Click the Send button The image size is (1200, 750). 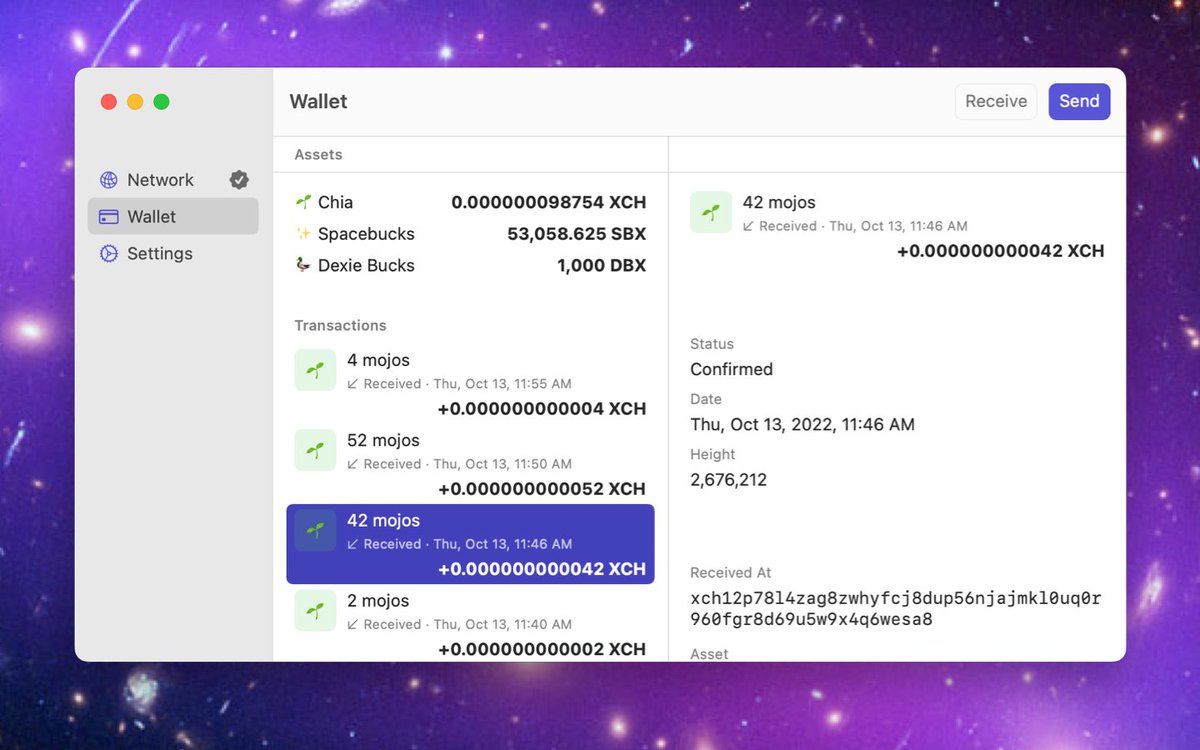(x=1079, y=101)
